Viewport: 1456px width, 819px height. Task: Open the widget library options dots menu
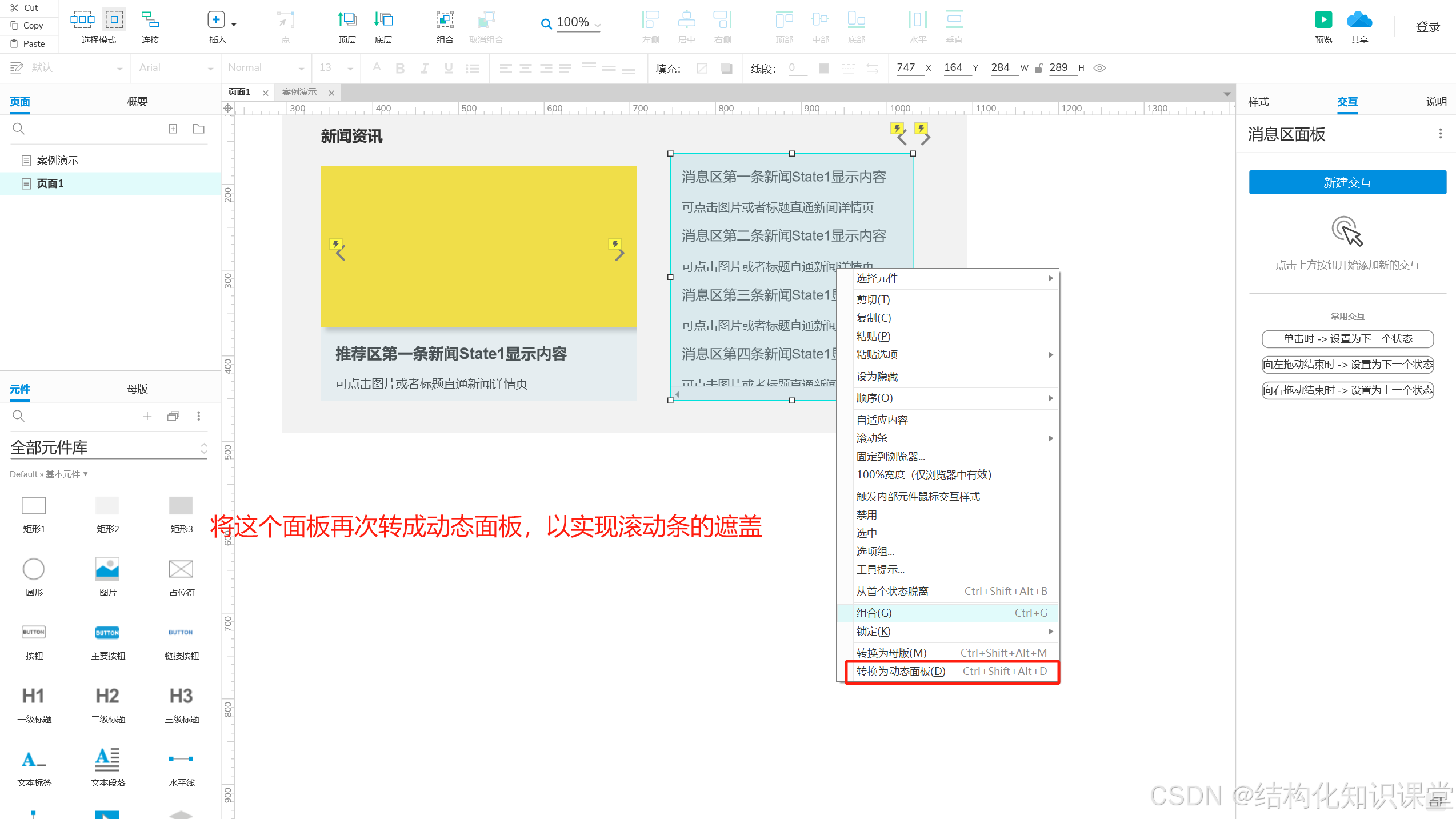tap(199, 416)
